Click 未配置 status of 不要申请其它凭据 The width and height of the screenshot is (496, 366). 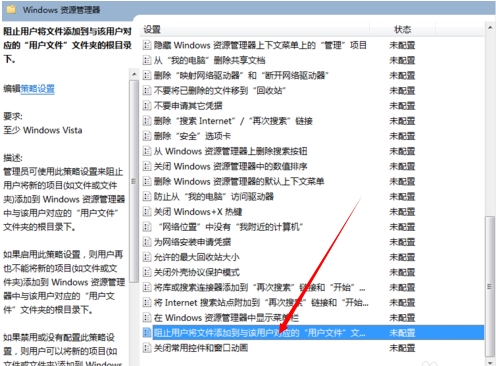pyautogui.click(x=402, y=106)
